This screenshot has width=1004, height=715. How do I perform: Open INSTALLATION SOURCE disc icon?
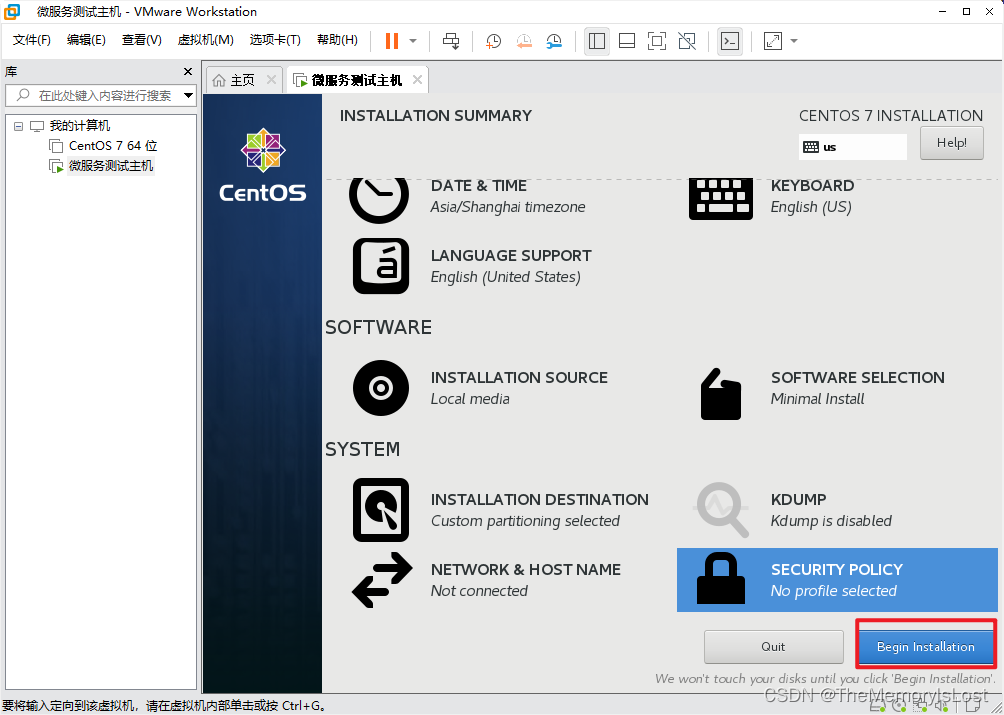[x=381, y=388]
